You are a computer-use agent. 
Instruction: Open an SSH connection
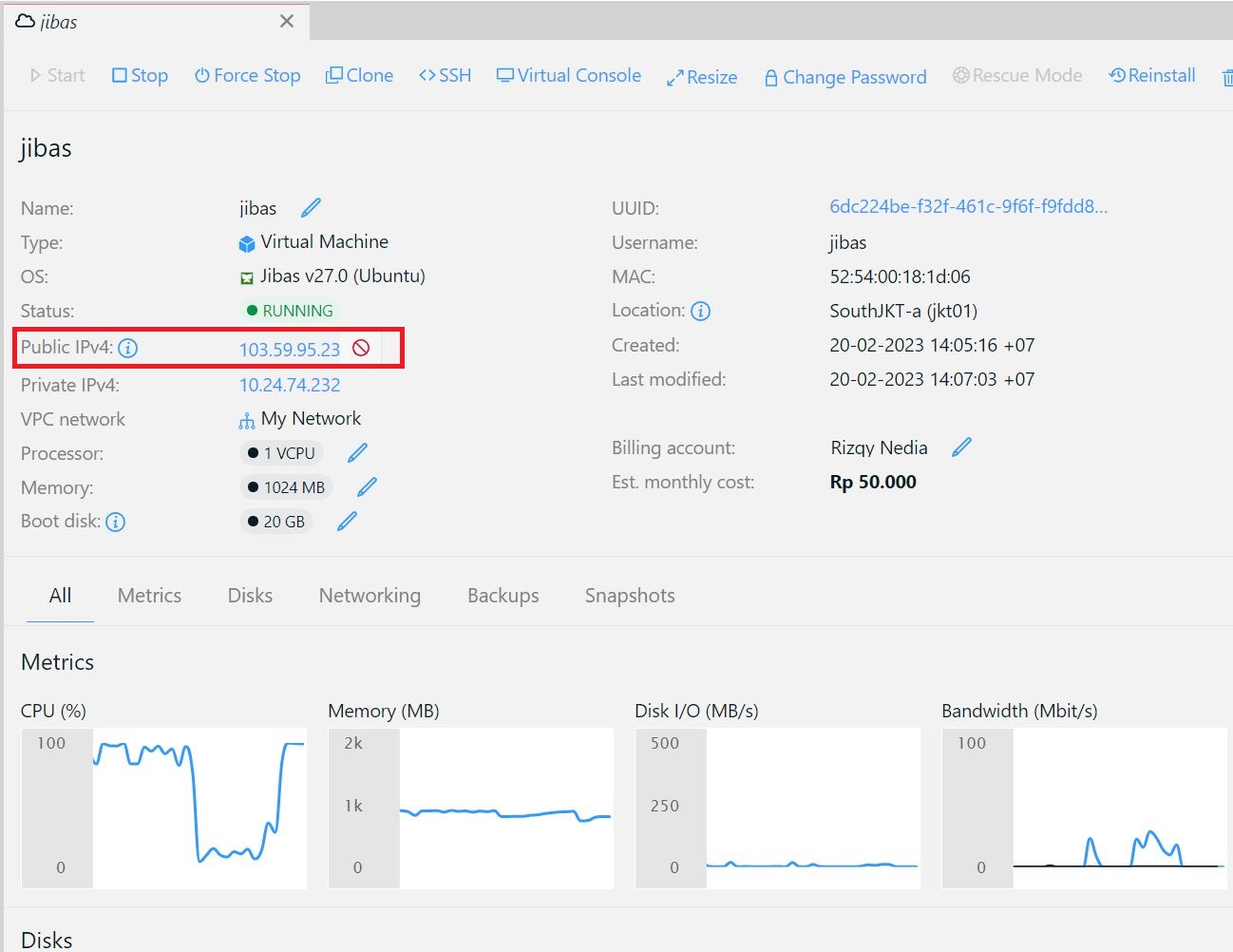click(x=444, y=75)
